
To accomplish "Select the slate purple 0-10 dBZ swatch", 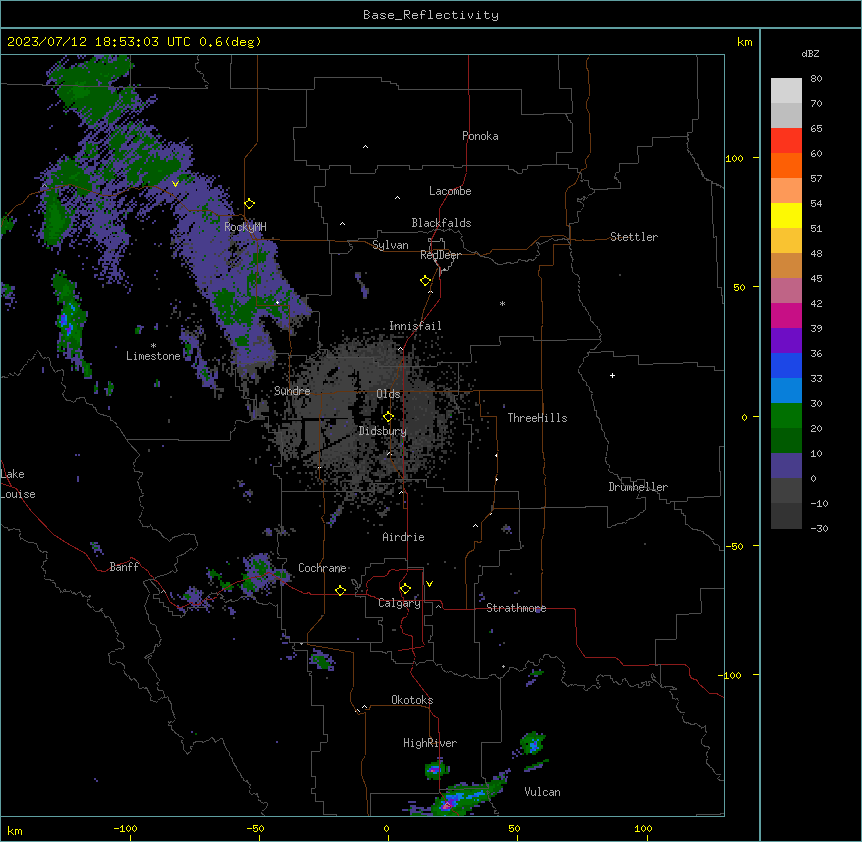I will [x=786, y=466].
